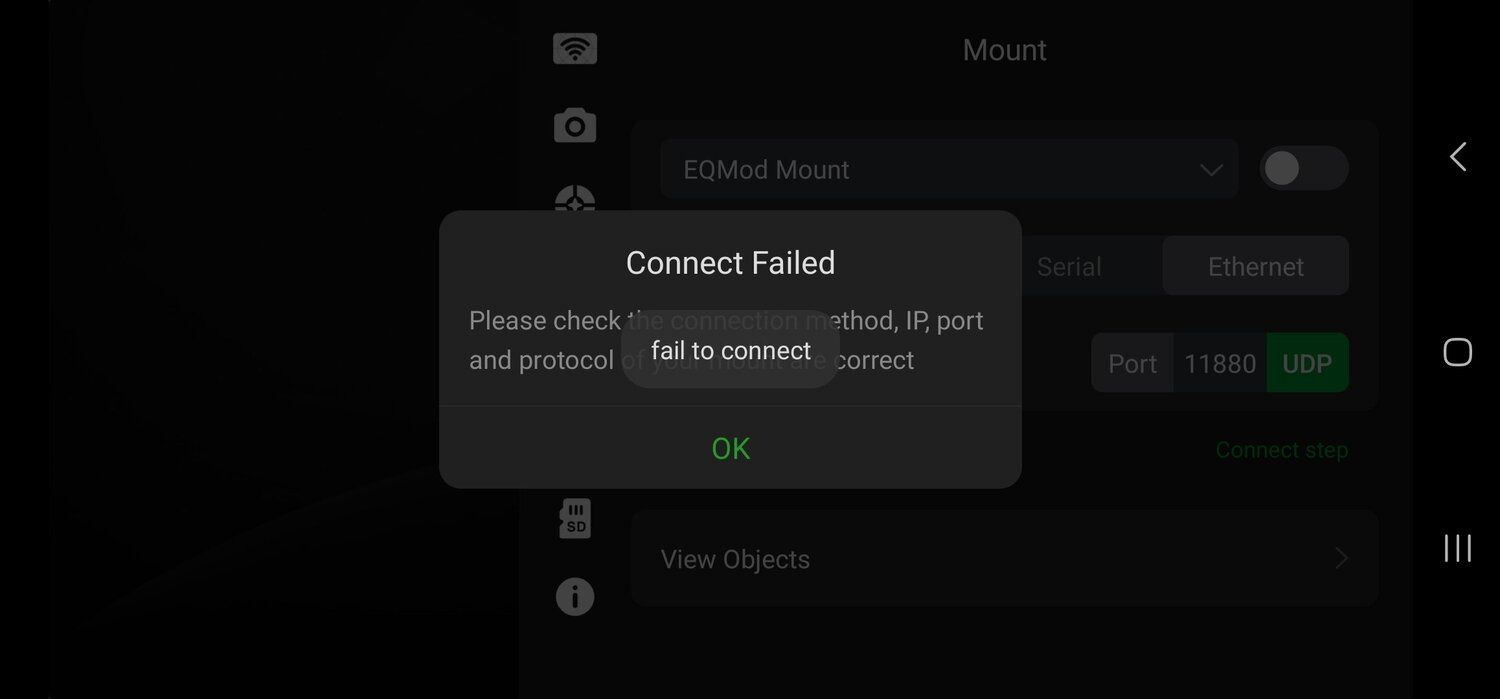
Task: Open the Connect step guide link
Action: coord(1282,449)
